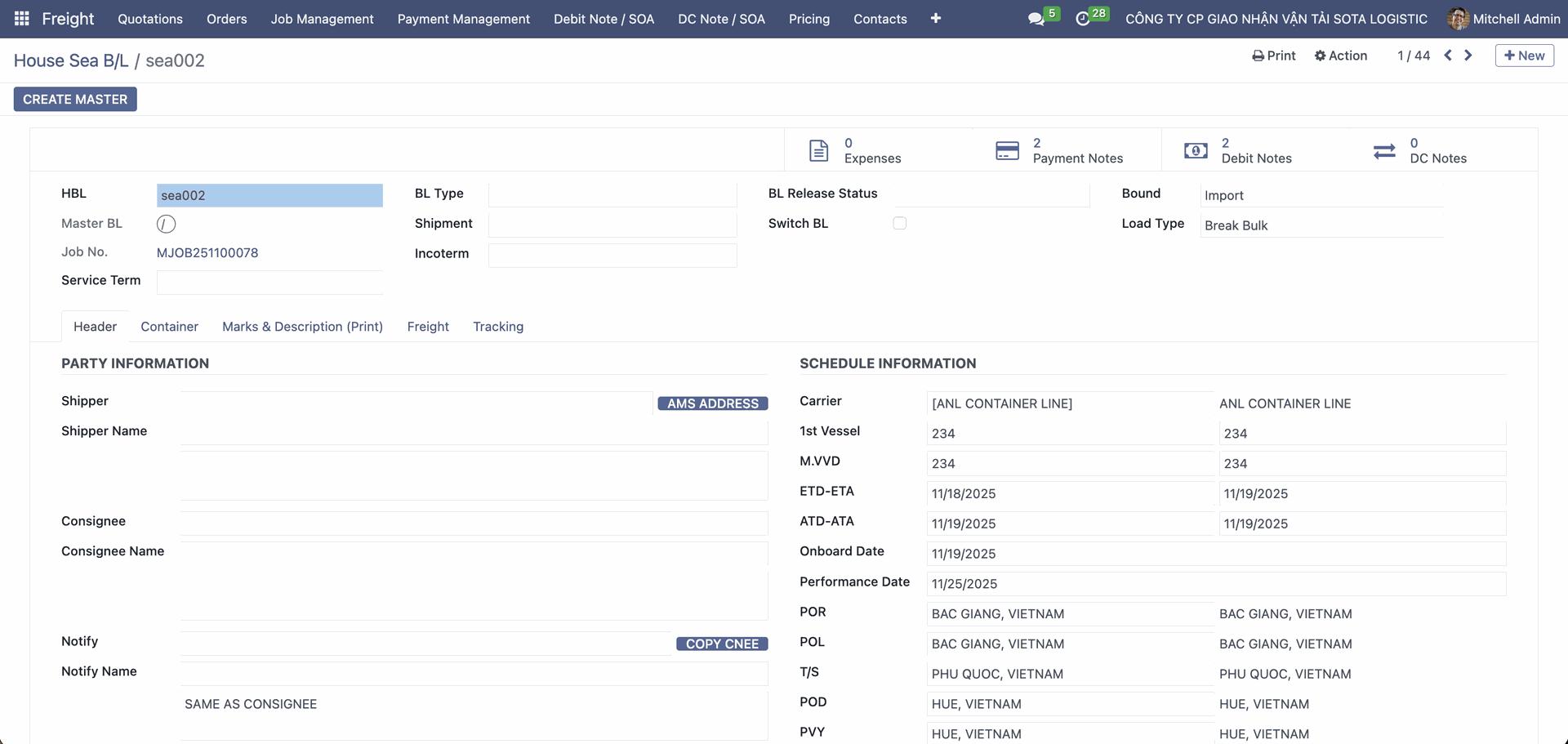Go to previous record arrow
Viewport: 1568px width, 744px height.
click(1448, 56)
